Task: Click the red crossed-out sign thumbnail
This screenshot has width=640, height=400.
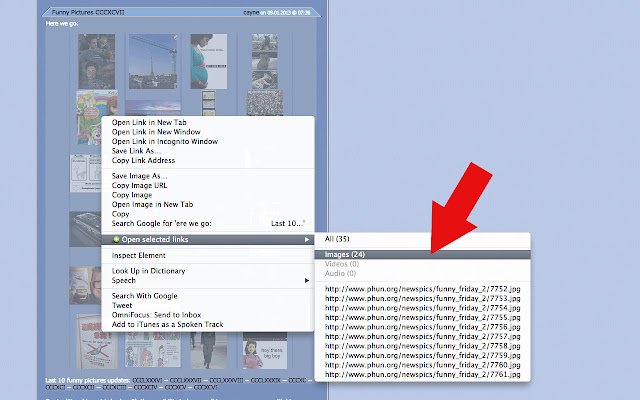Action: tap(97, 342)
